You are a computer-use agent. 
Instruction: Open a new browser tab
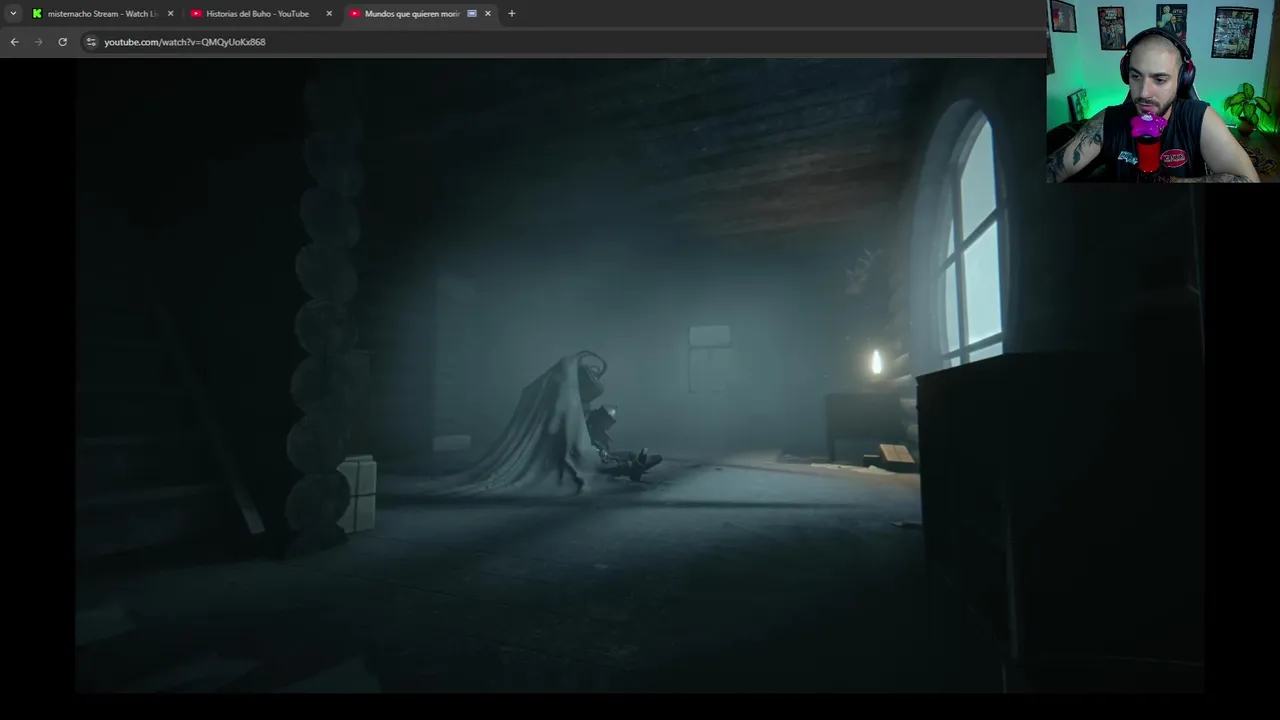(x=512, y=13)
